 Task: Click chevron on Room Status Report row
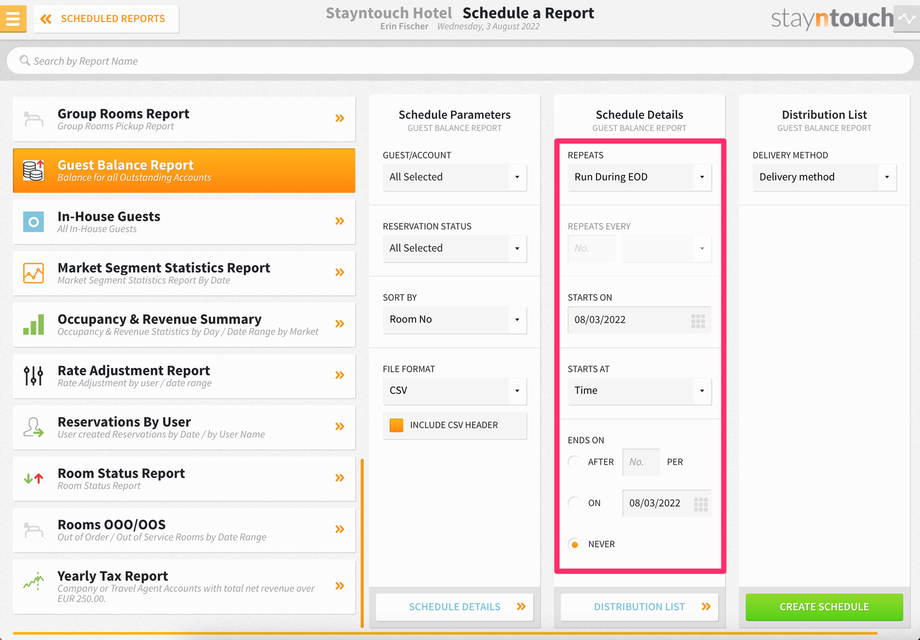pos(340,478)
